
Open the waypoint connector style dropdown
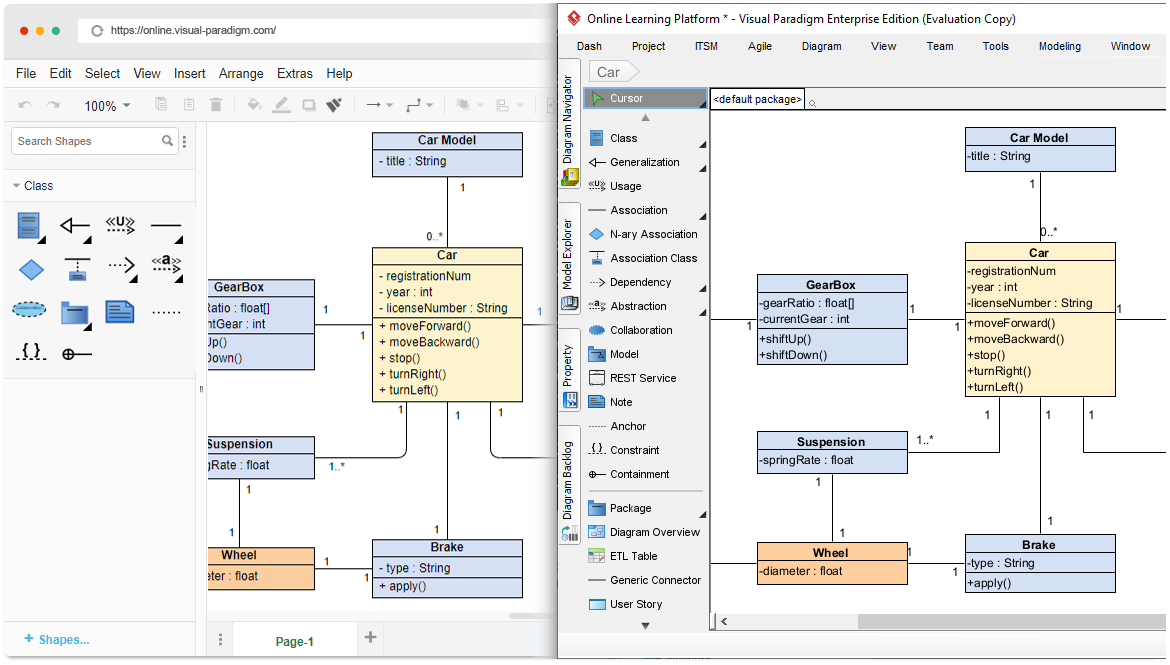pos(419,105)
